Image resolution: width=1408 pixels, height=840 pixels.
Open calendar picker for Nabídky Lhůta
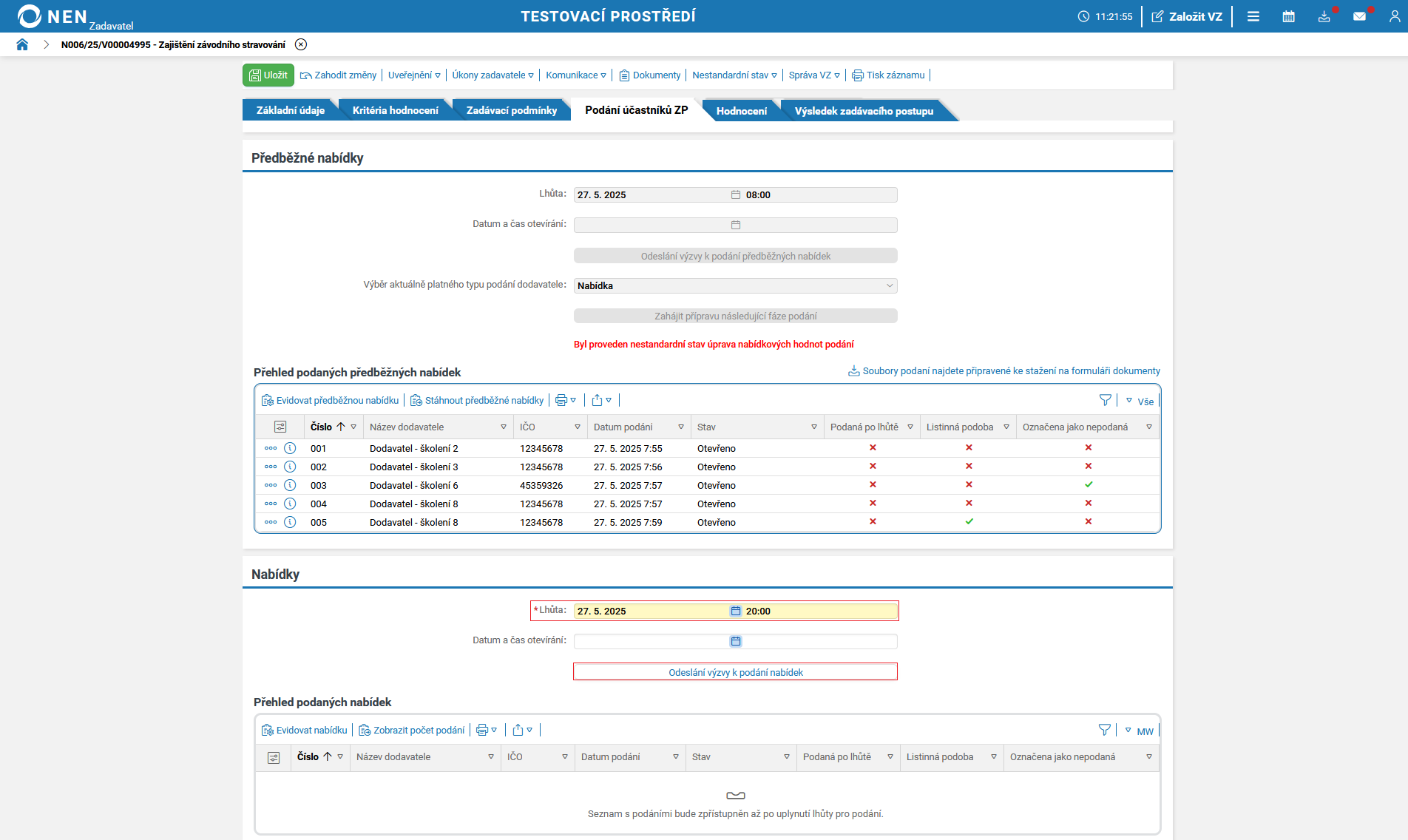click(735, 611)
